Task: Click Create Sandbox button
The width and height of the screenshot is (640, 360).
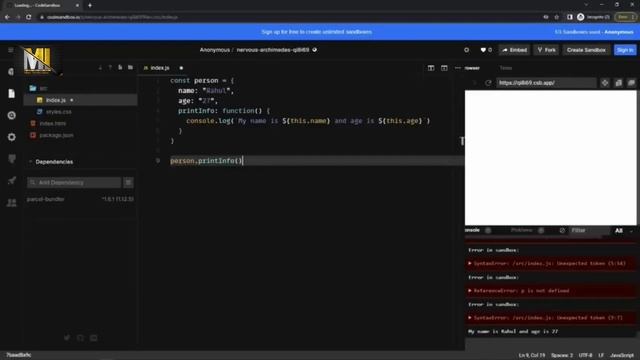Action: click(x=586, y=50)
